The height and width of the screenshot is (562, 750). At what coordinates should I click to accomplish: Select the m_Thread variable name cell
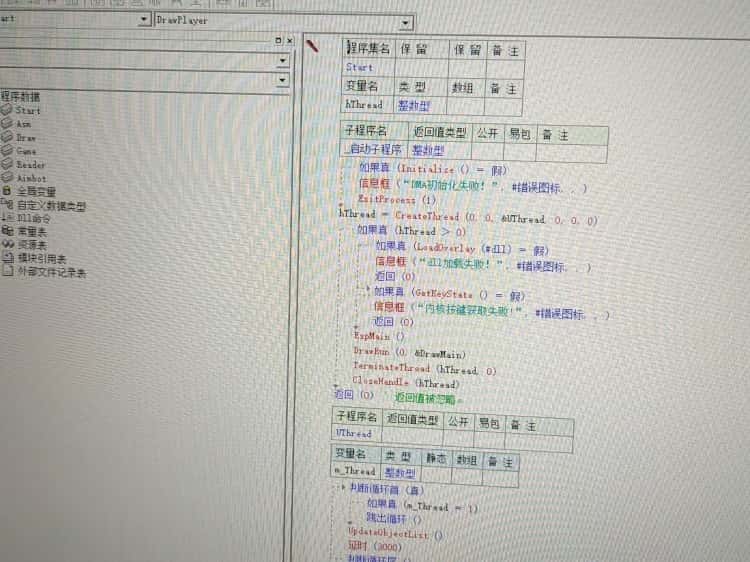pos(355,471)
